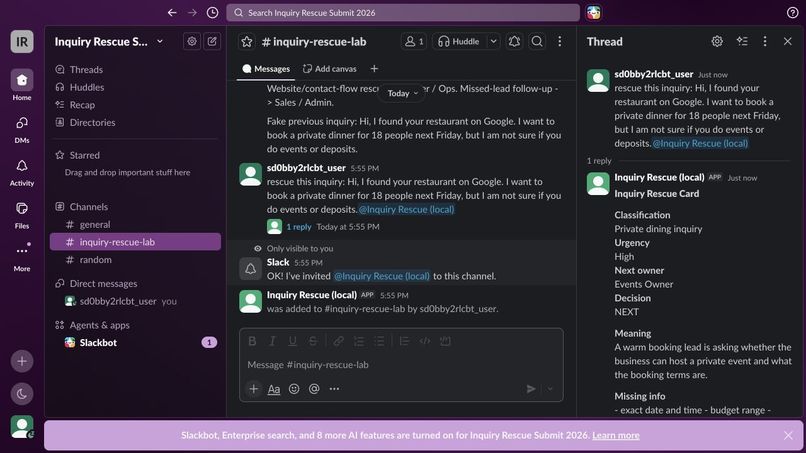This screenshot has height=453, width=806.
Task: Toggle bulleted list in composer
Action: [379, 341]
